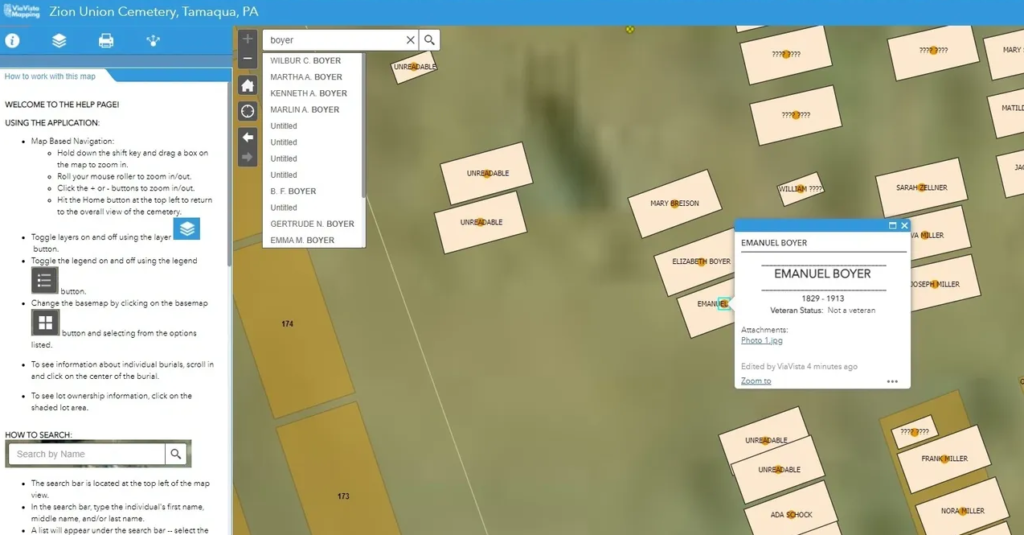Return to home map extent

coord(248,86)
